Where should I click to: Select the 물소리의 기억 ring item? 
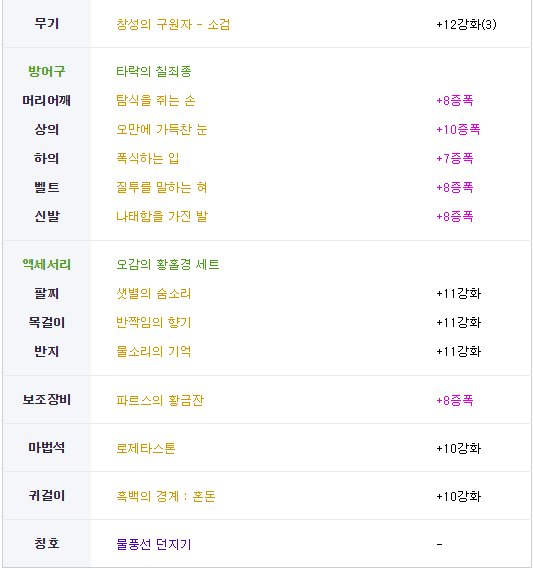click(x=154, y=352)
